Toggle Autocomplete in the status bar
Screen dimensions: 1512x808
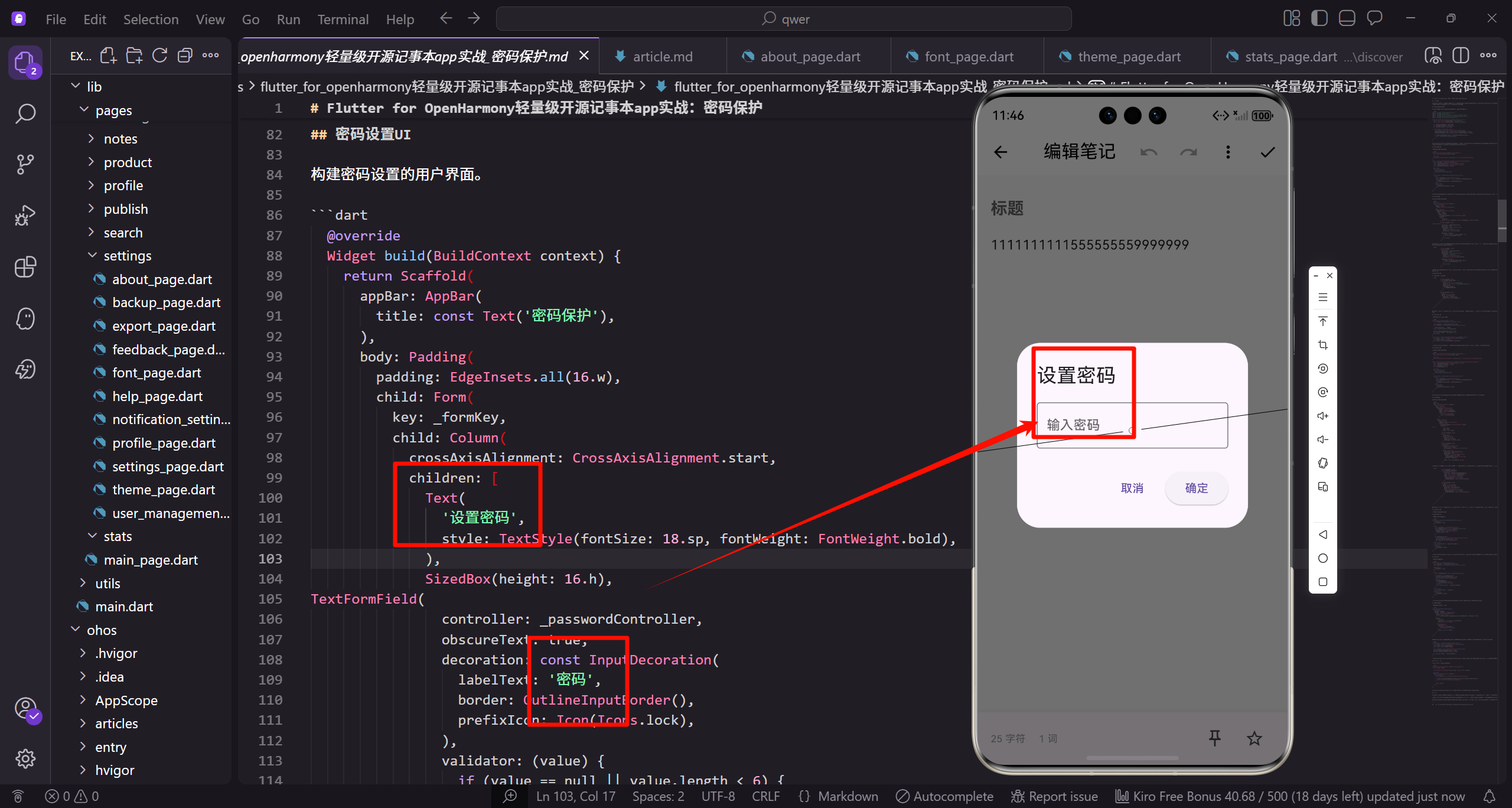click(x=944, y=796)
